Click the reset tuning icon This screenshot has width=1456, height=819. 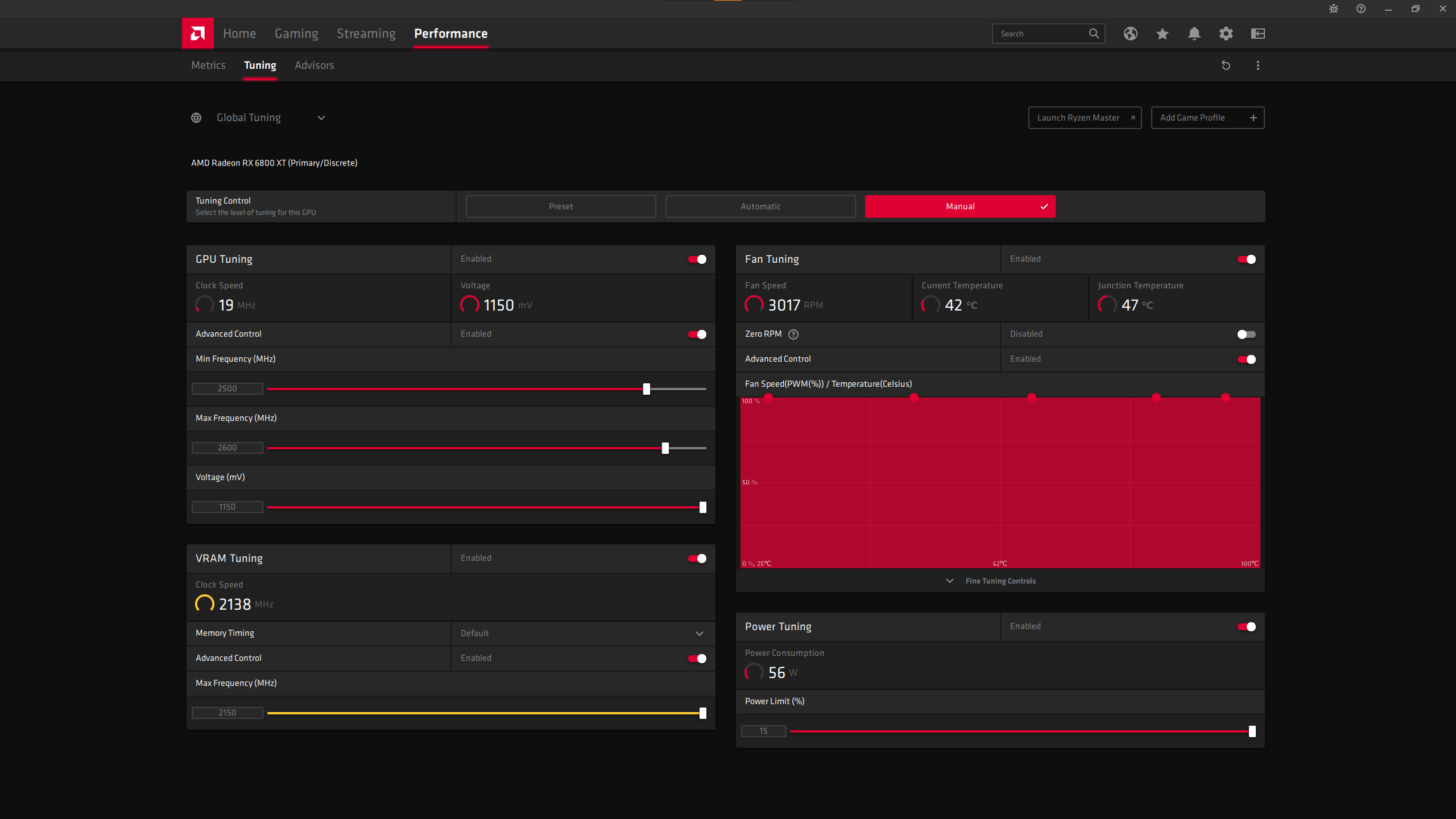(1226, 65)
